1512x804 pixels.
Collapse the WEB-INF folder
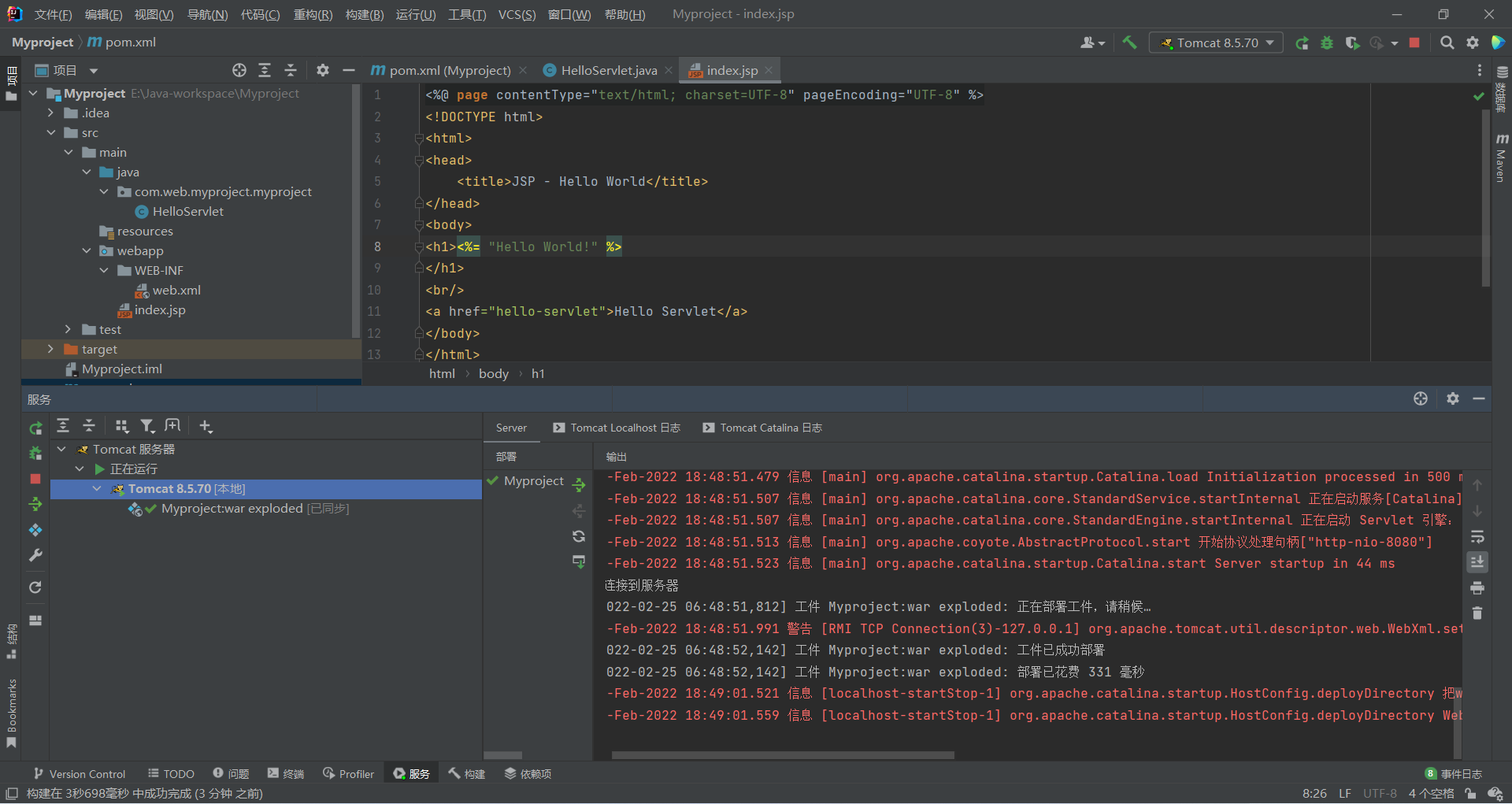click(104, 270)
